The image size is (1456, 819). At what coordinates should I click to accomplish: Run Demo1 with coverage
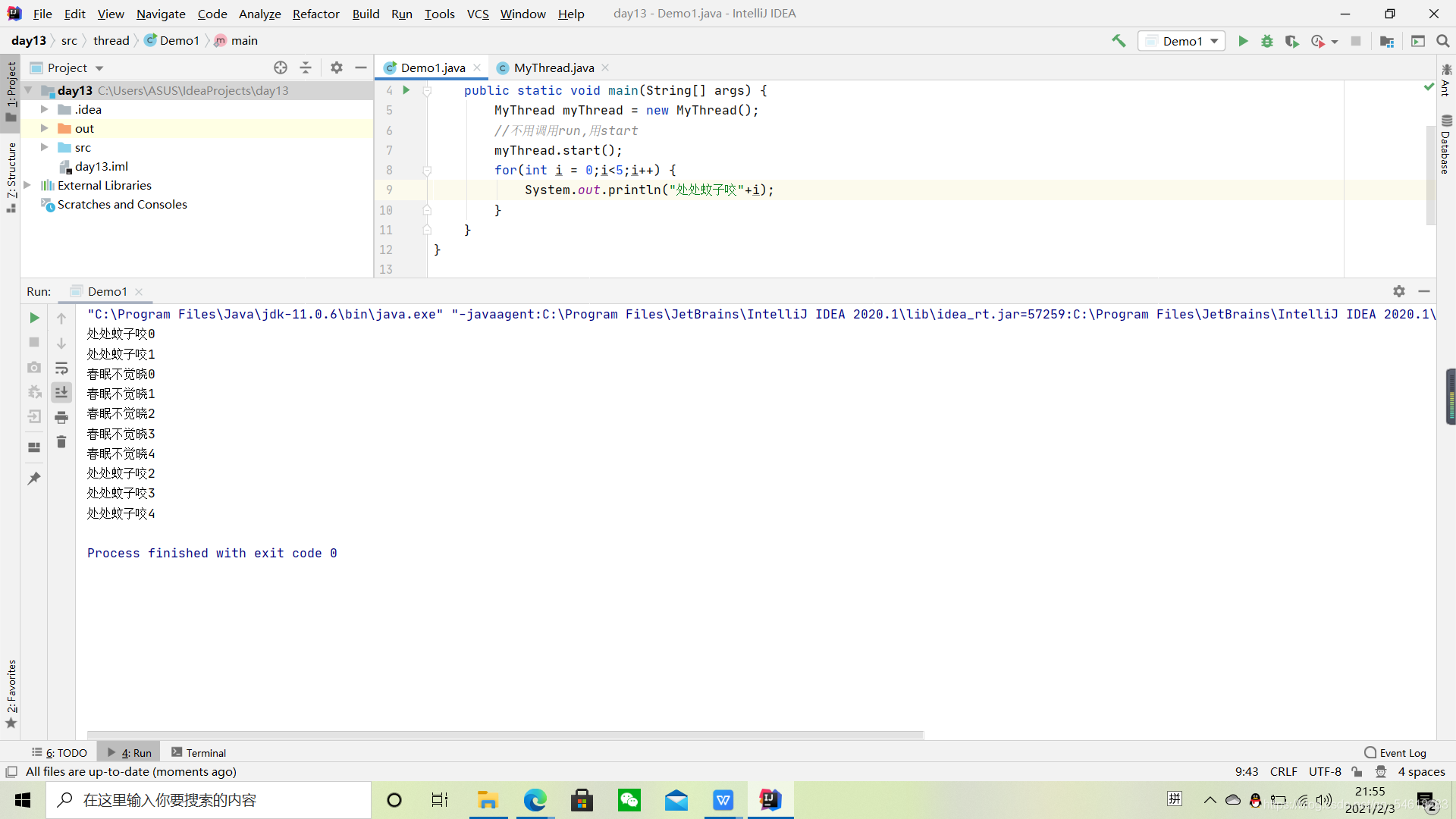(x=1291, y=41)
